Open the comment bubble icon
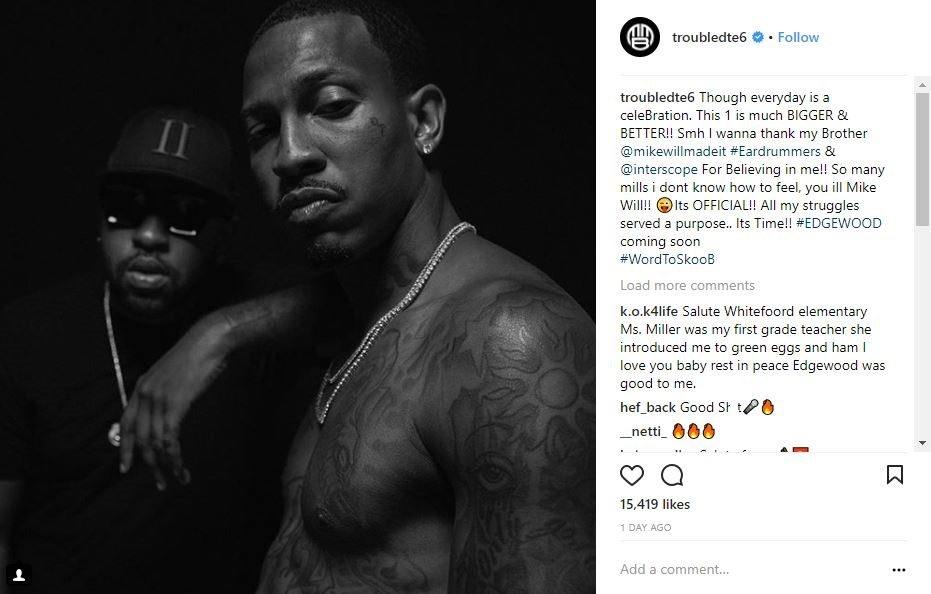The height and width of the screenshot is (594, 931). [672, 475]
